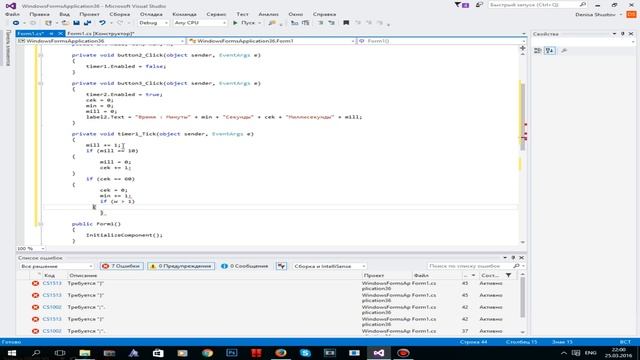This screenshot has height=360, width=640.
Task: Close the Список ошибок panel
Action: pos(521,258)
